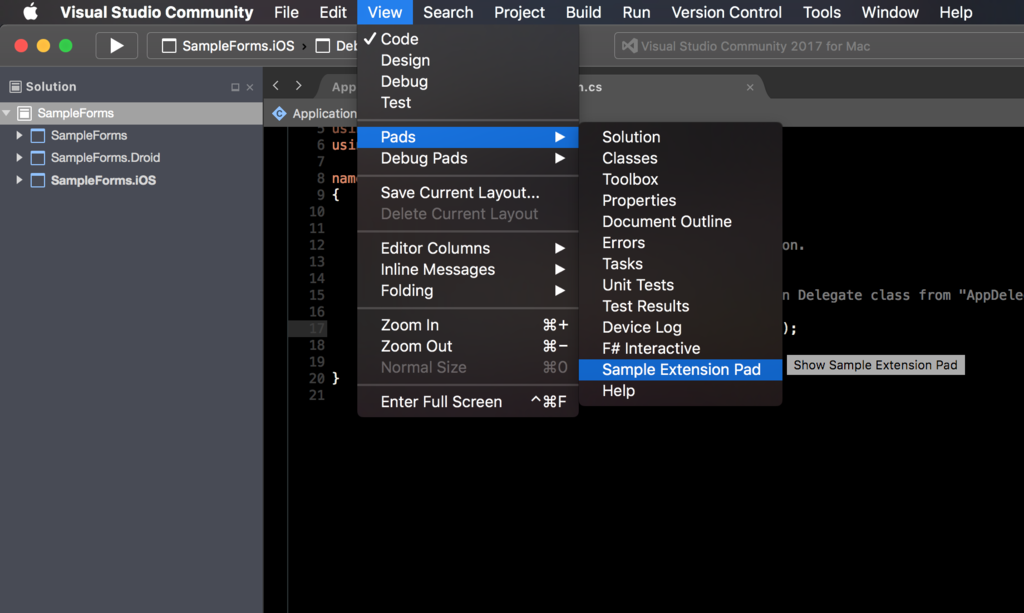The width and height of the screenshot is (1024, 613).
Task: Select the checked Code layout
Action: (468, 39)
